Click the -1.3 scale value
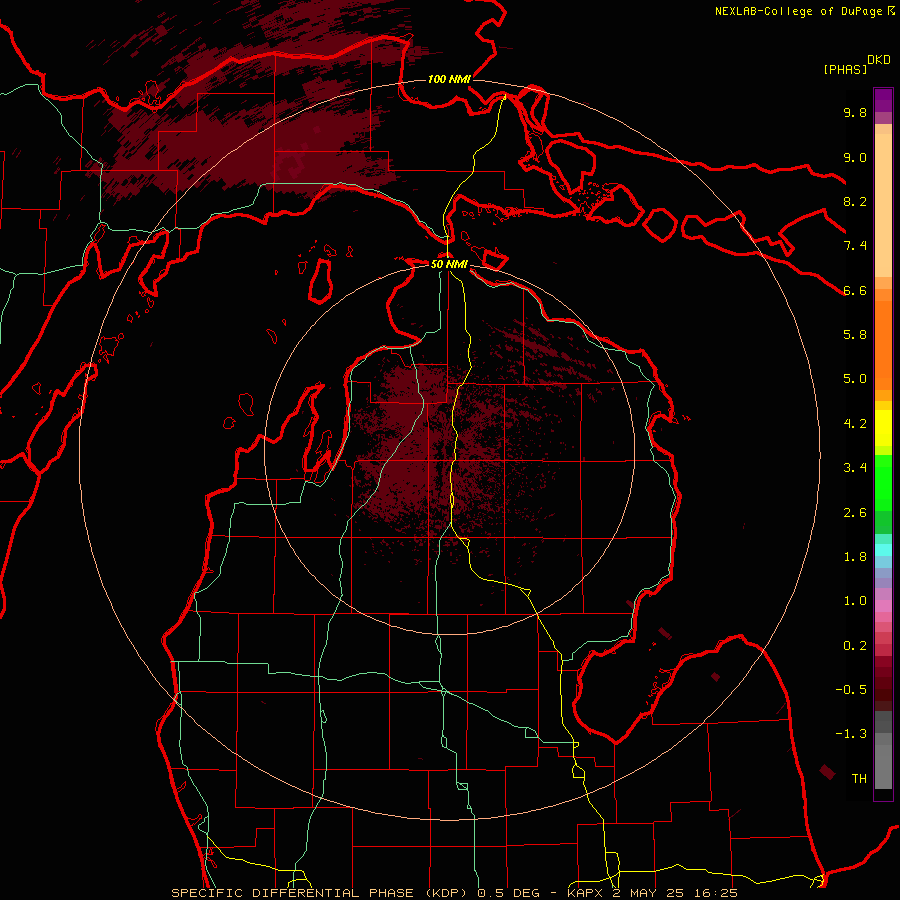Image resolution: width=900 pixels, height=900 pixels. point(851,734)
